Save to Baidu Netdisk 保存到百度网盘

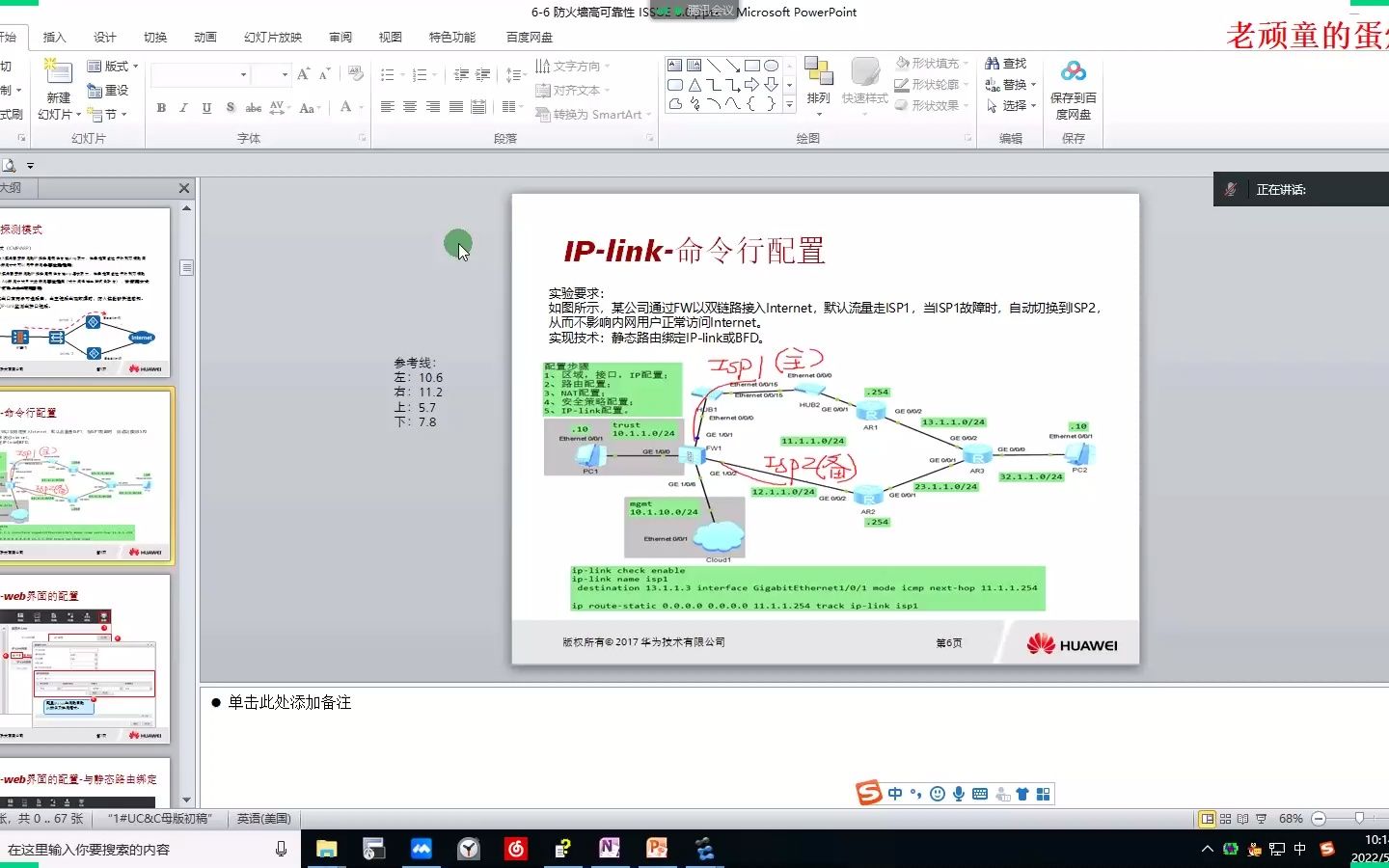(x=1073, y=90)
